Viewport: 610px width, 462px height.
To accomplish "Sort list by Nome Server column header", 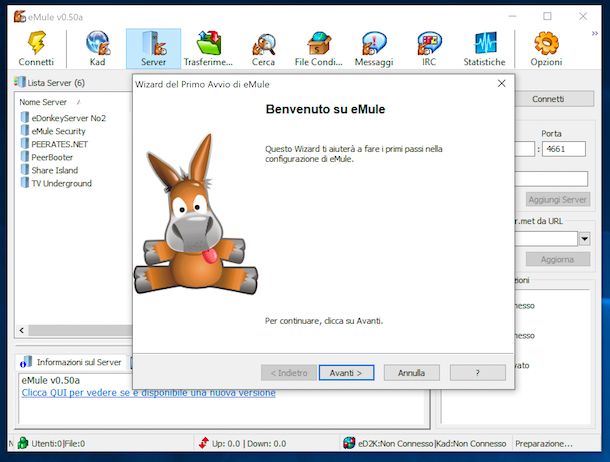I will 43,102.
